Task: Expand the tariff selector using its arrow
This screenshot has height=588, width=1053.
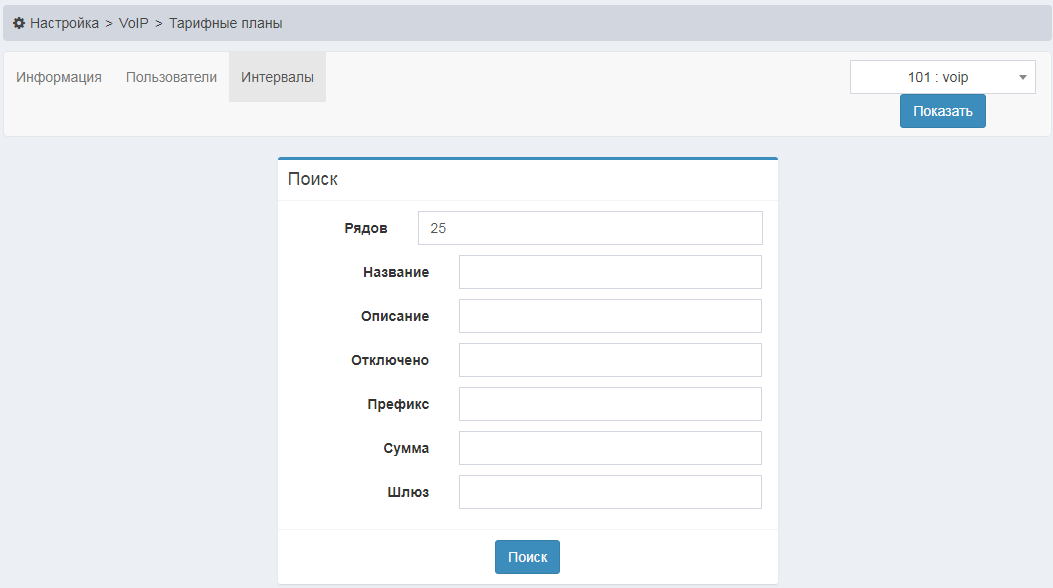Action: (x=1022, y=77)
